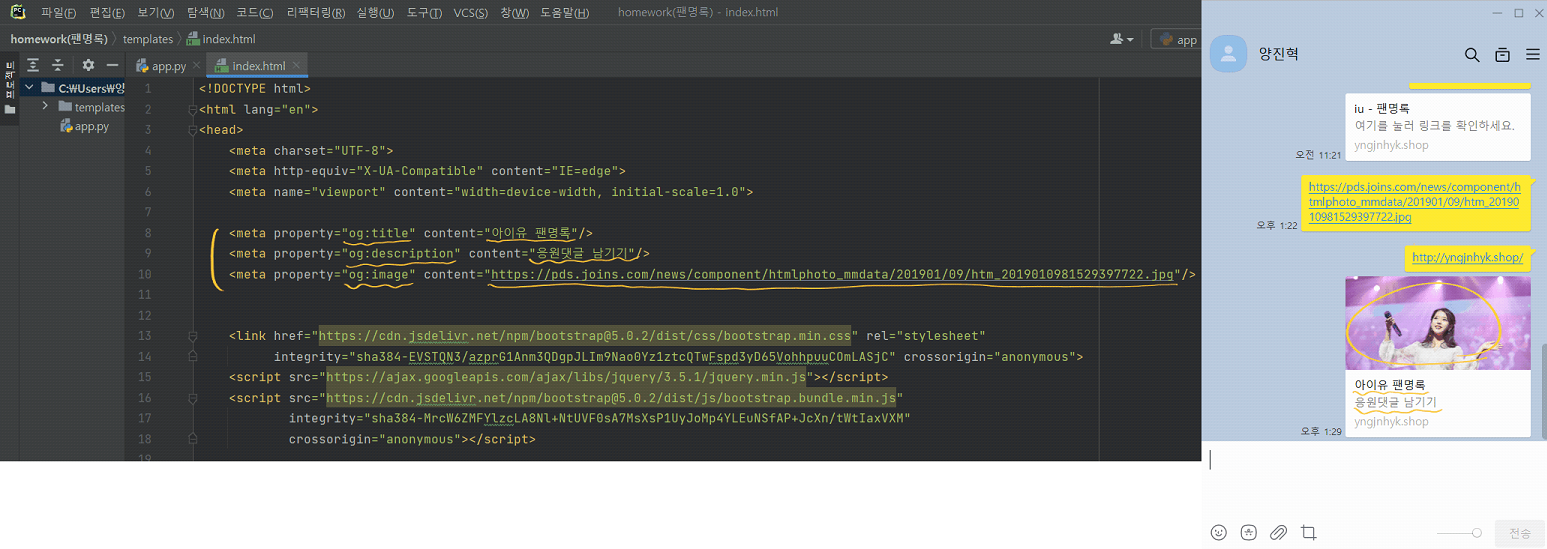This screenshot has height=549, width=1547.
Task: Open the VCS(S) menu
Action: pos(471,13)
